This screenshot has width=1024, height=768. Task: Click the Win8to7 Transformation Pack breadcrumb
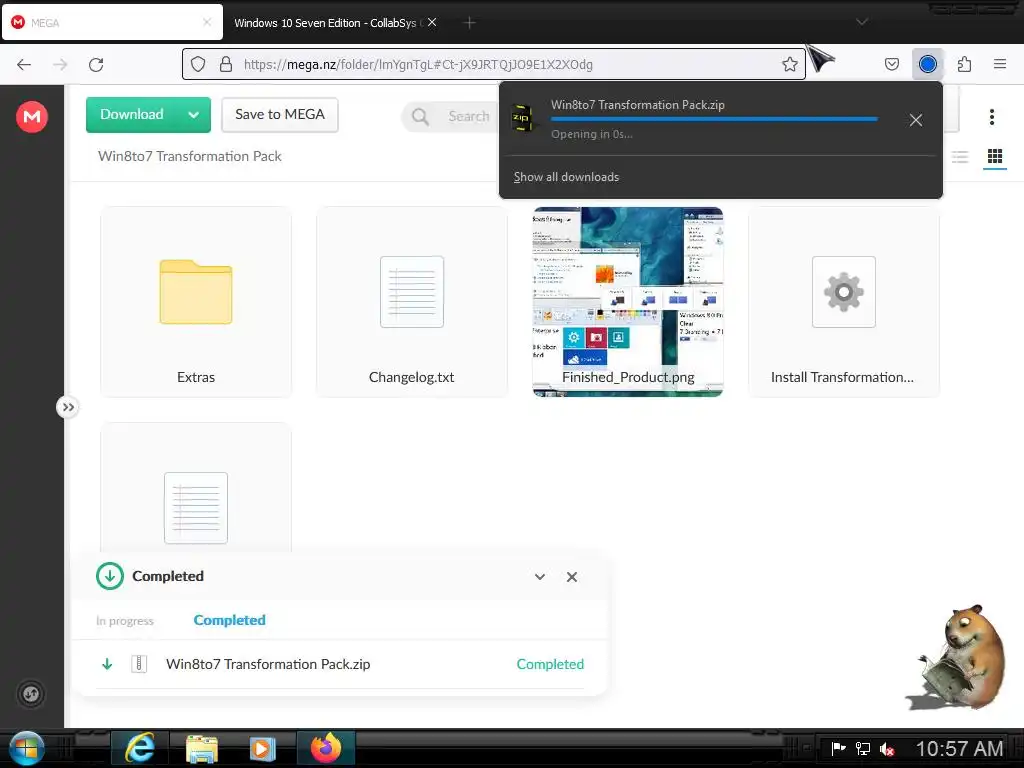click(189, 156)
